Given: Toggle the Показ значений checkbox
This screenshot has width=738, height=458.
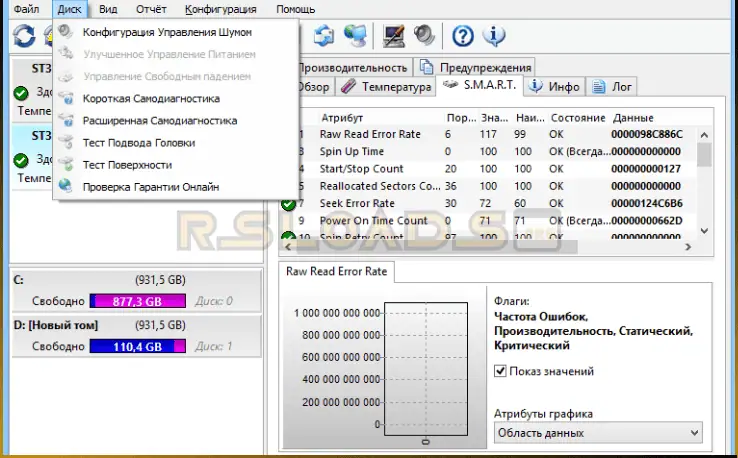Looking at the screenshot, I should click(501, 371).
